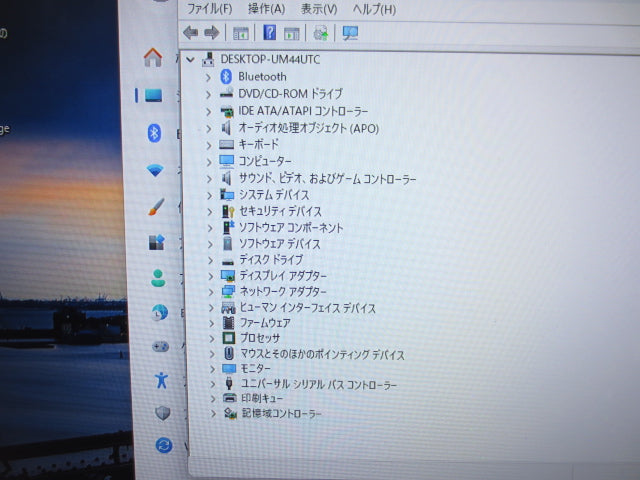Screen dimensions: 640x480
Task: Expand the 記憶域コントローラー node
Action: [213, 413]
